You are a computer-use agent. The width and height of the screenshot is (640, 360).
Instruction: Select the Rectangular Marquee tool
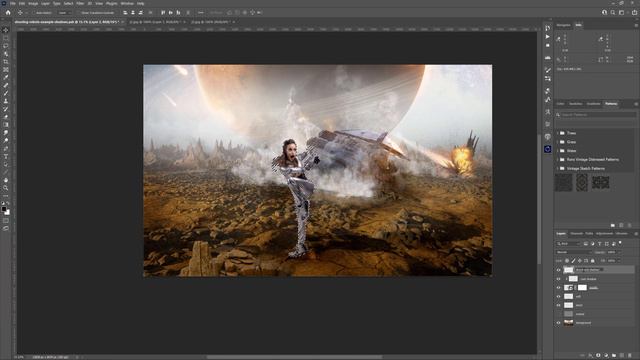coord(5,38)
